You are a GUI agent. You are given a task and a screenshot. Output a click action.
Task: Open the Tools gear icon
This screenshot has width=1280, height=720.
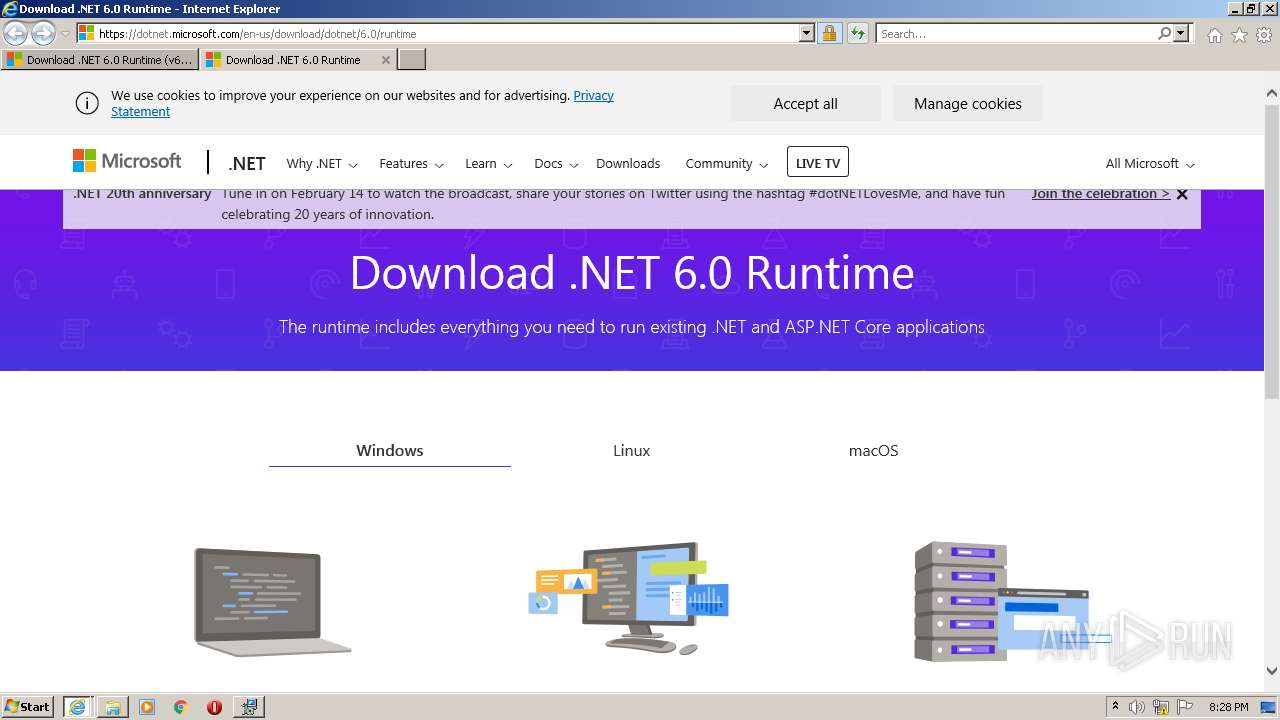[x=1264, y=35]
